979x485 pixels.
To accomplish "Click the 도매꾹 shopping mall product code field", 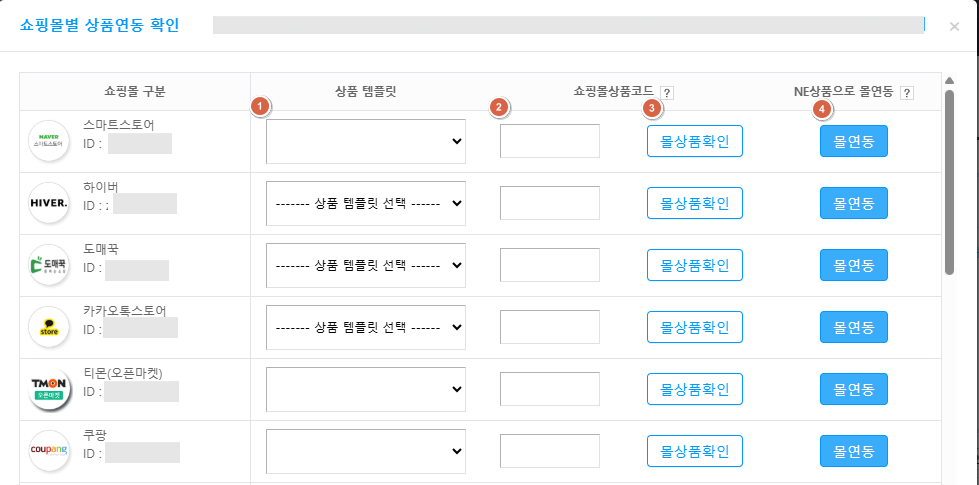I will (549, 265).
